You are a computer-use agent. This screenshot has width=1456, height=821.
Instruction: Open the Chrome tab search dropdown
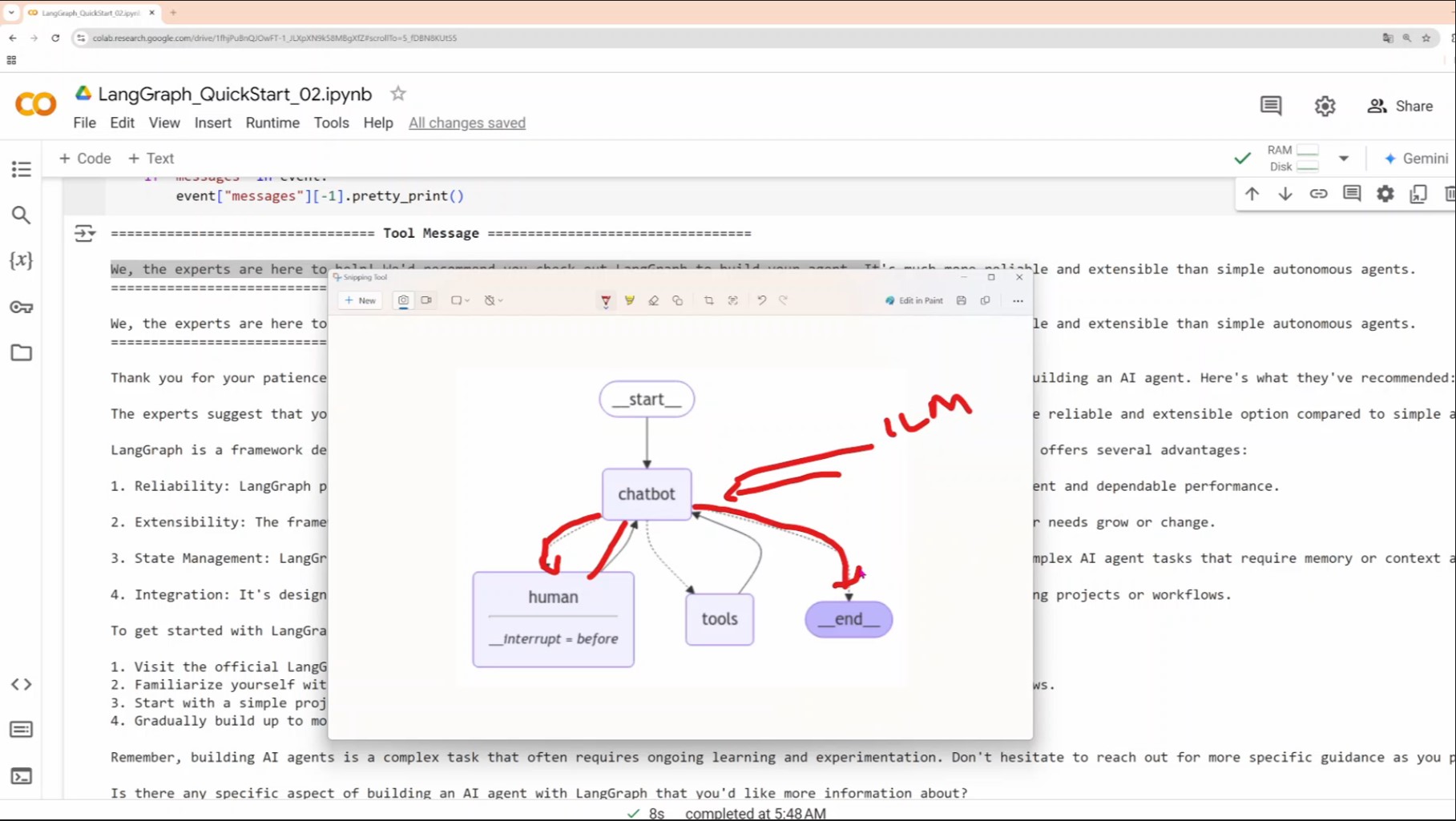pyautogui.click(x=11, y=13)
